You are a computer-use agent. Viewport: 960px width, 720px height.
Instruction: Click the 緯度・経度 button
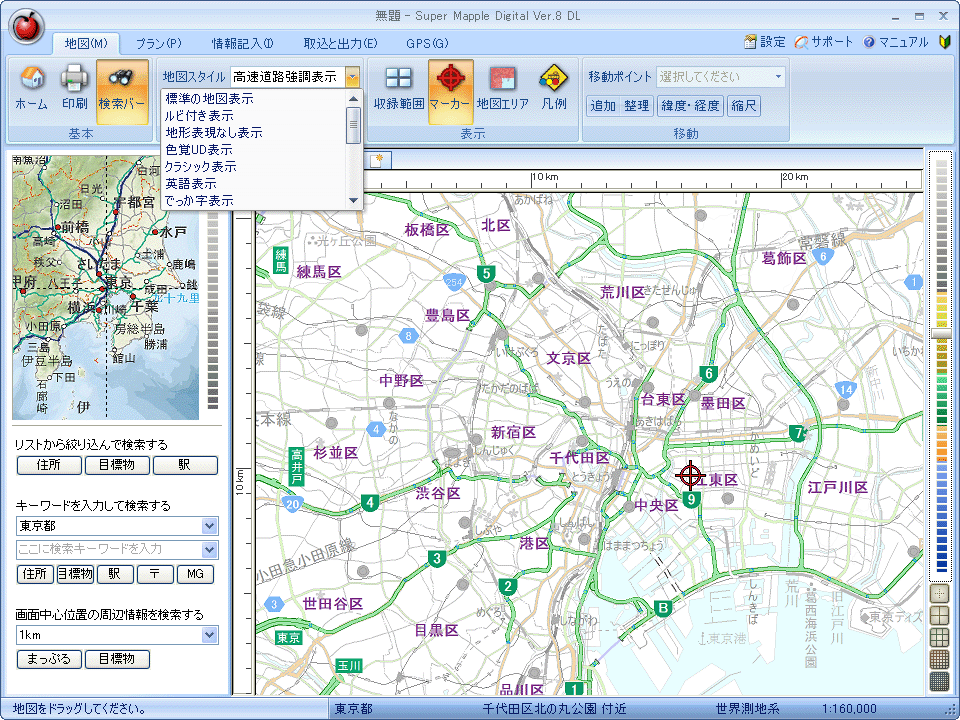[691, 106]
